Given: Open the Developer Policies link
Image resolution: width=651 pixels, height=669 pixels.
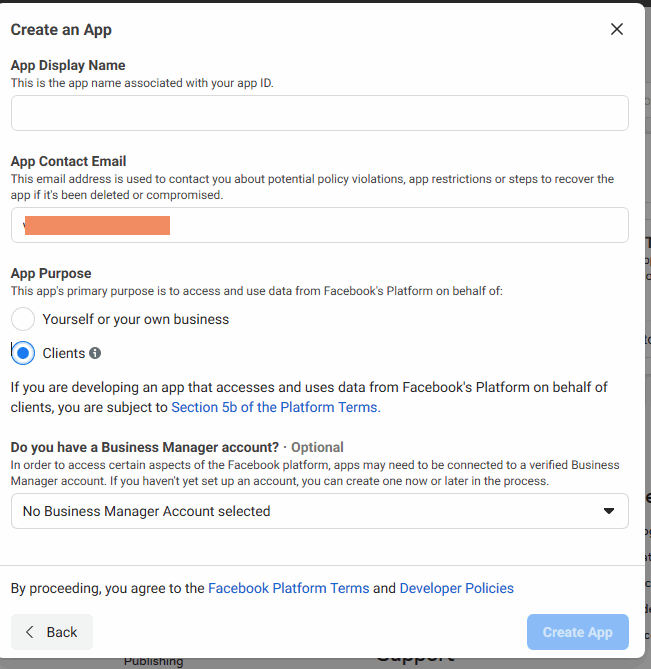Looking at the screenshot, I should pos(456,588).
